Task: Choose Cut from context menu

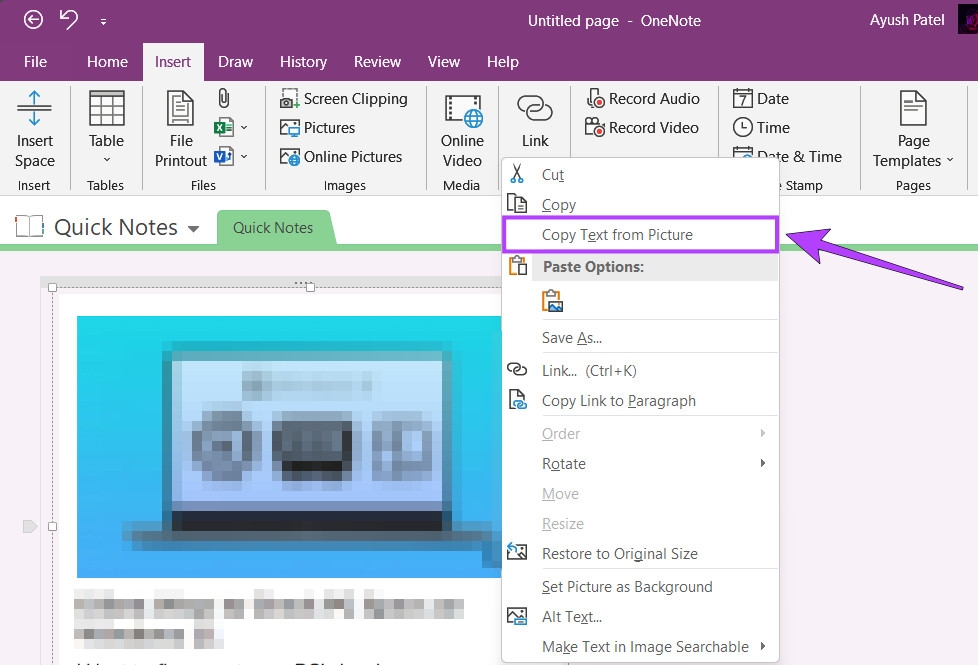Action: pos(641,174)
